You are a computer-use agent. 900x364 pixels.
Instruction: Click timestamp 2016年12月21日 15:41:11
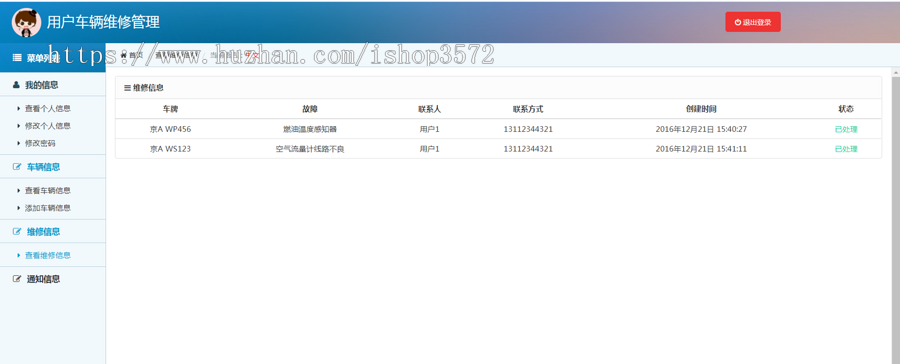(701, 149)
